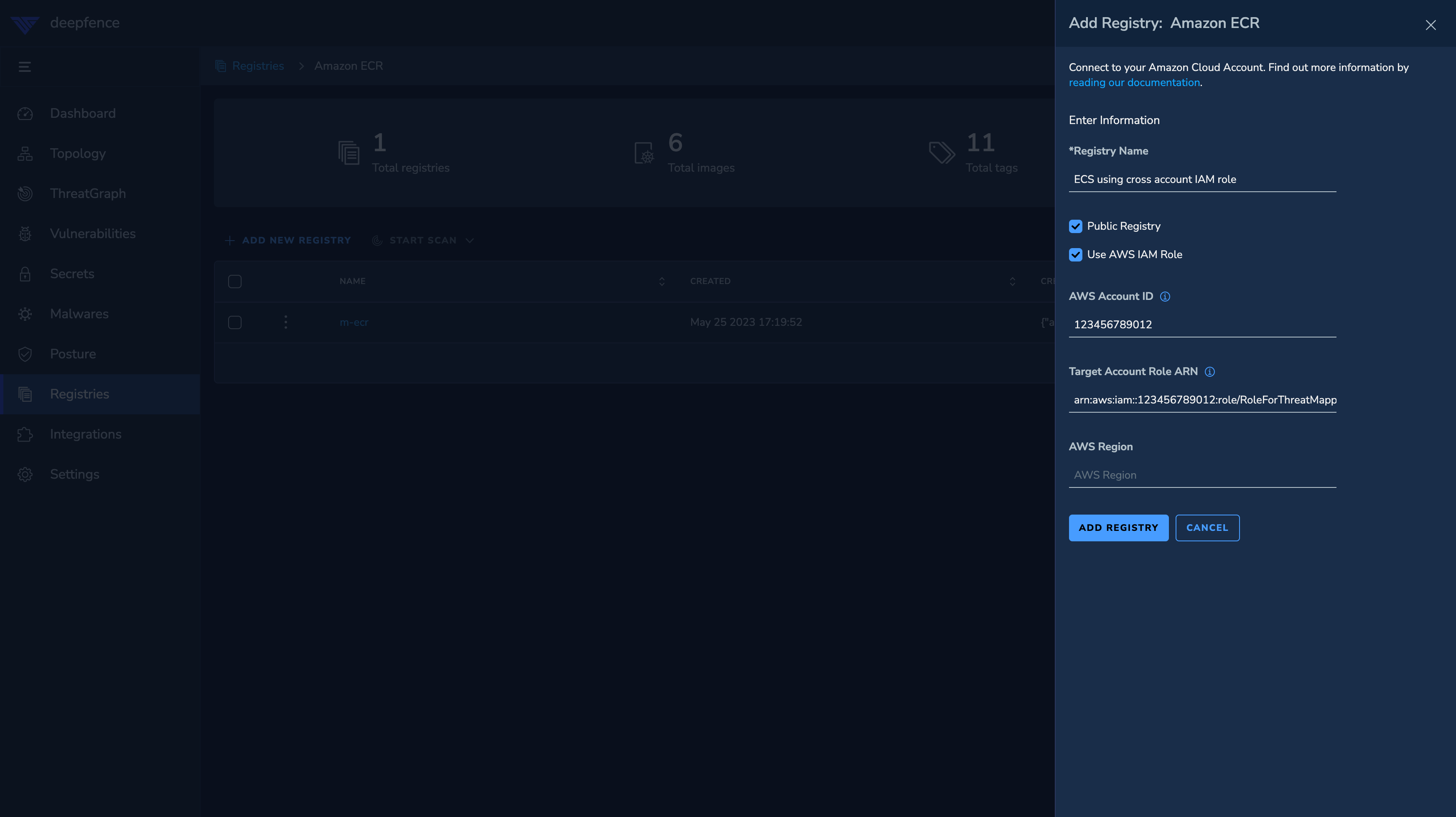1456x817 pixels.
Task: Toggle the hamburger sidebar menu
Action: tap(25, 67)
